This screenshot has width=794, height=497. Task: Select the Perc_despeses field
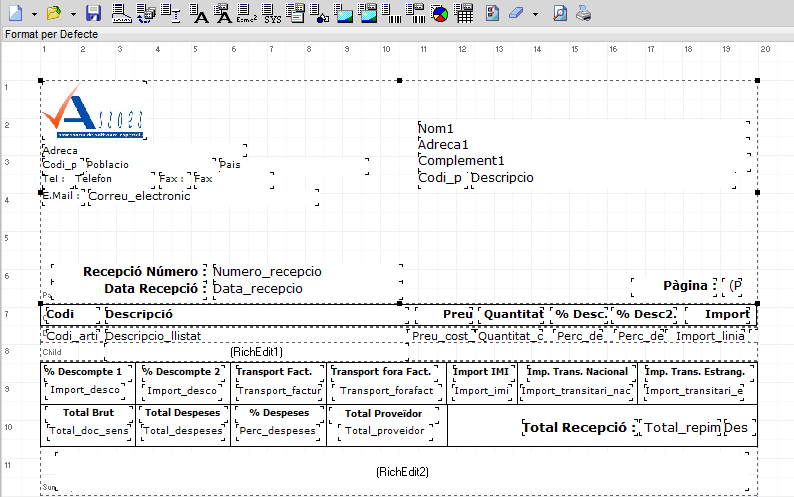pyautogui.click(x=279, y=431)
